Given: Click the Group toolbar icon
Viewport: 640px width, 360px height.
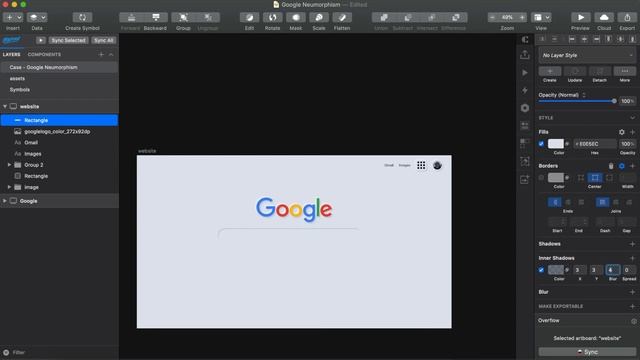Looking at the screenshot, I should tap(183, 17).
